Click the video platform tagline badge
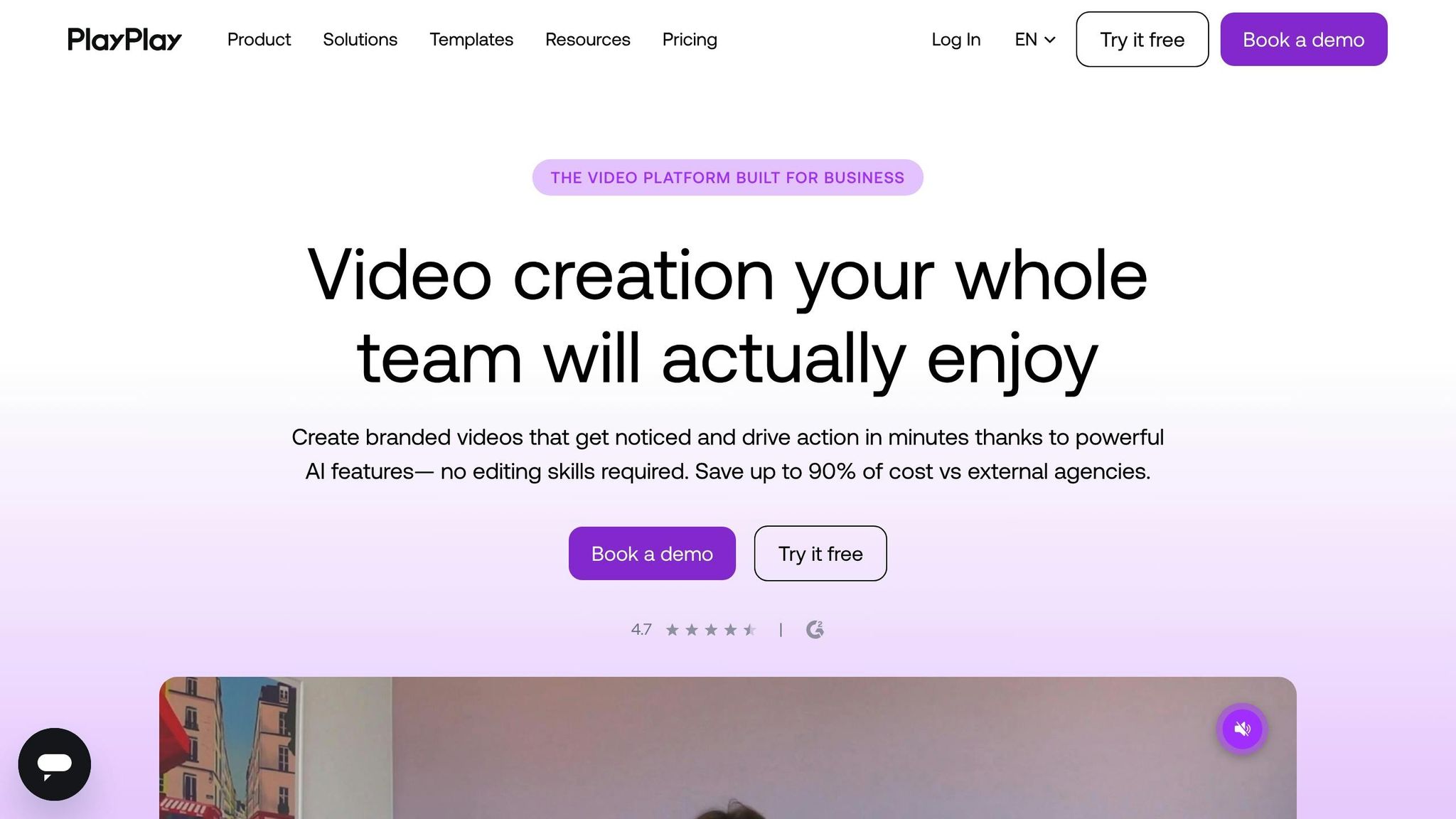 (x=727, y=178)
